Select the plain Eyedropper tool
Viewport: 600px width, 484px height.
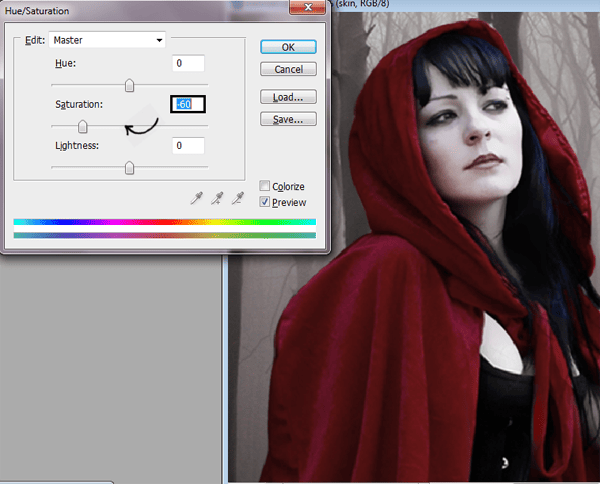[x=196, y=198]
